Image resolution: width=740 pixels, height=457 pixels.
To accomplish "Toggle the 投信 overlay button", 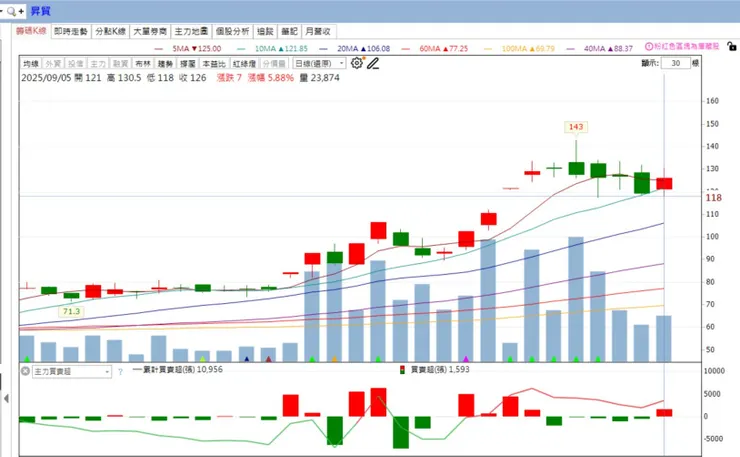I will 76,63.
